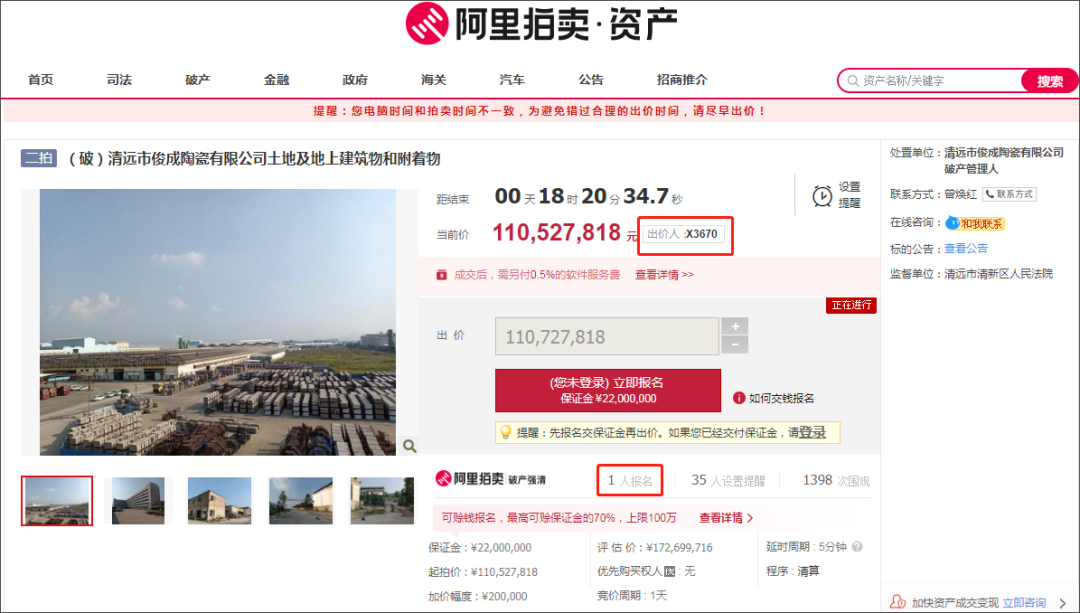Click the current price 110,527,818
Image resolution: width=1080 pixels, height=613 pixels.
pos(557,233)
